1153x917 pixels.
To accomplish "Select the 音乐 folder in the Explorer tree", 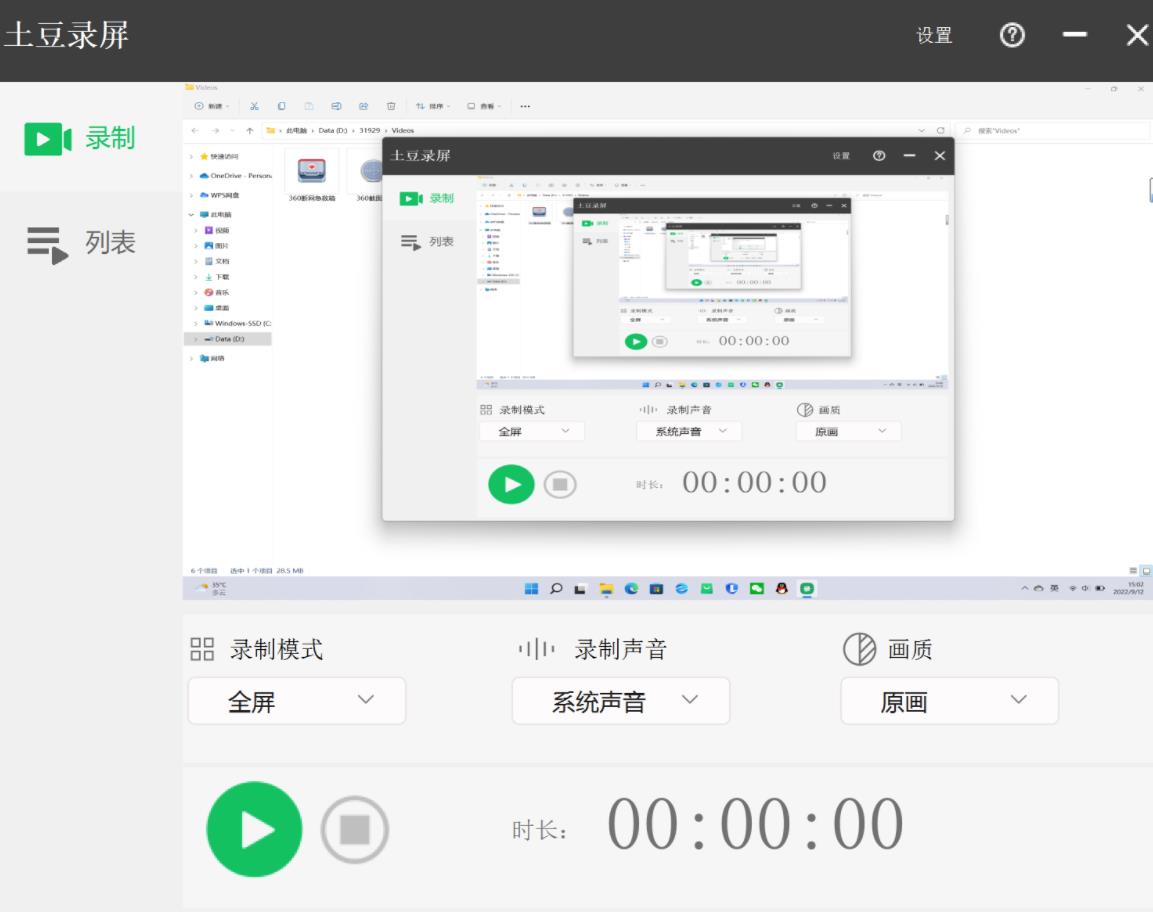I will pos(217,293).
